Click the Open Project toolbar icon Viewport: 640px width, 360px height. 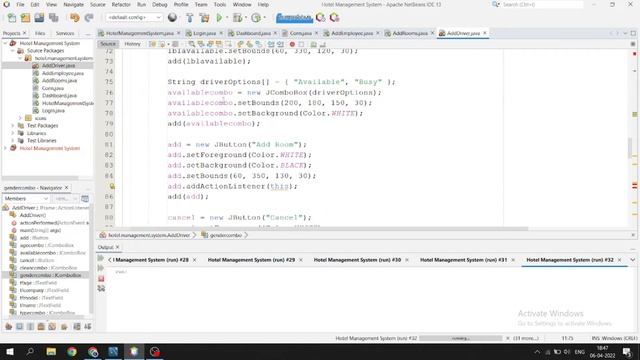[39, 18]
